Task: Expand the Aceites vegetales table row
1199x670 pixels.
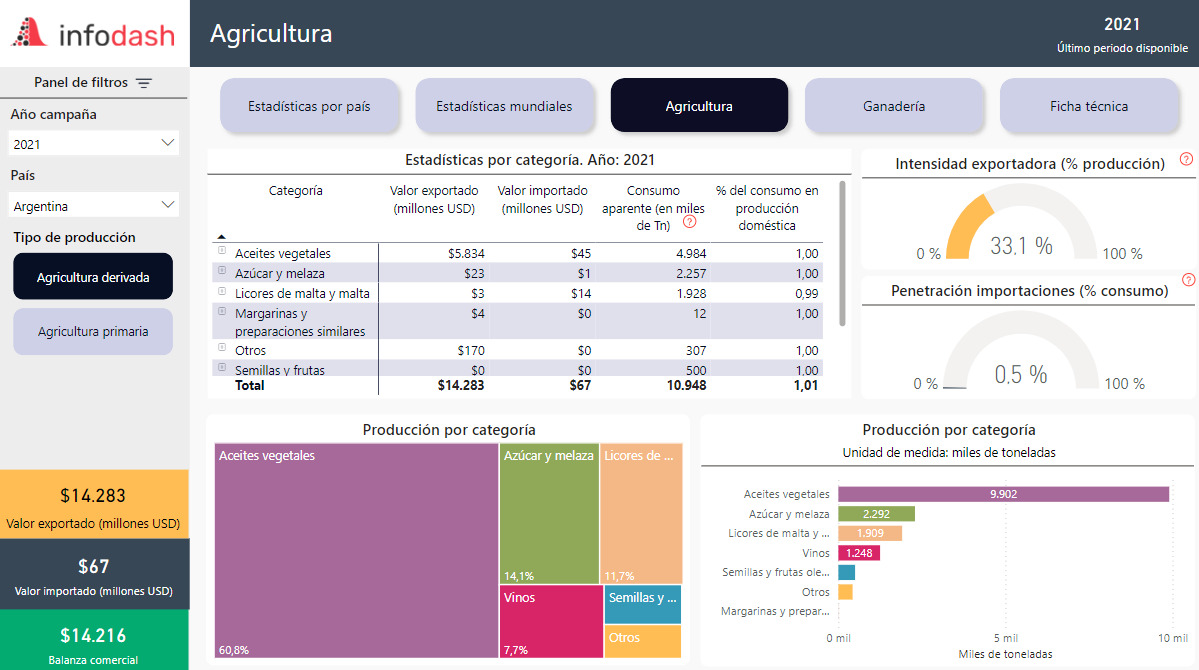Action: 222,250
